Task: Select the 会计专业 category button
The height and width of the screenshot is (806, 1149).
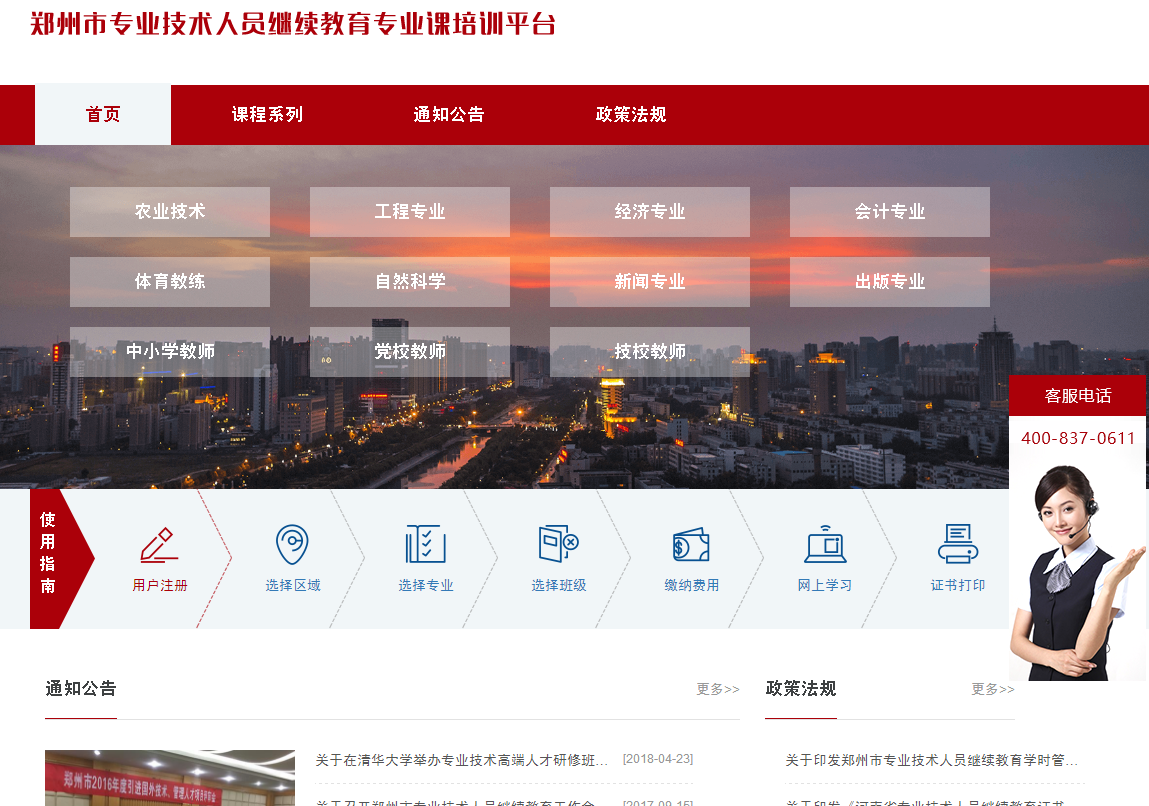Action: (890, 212)
